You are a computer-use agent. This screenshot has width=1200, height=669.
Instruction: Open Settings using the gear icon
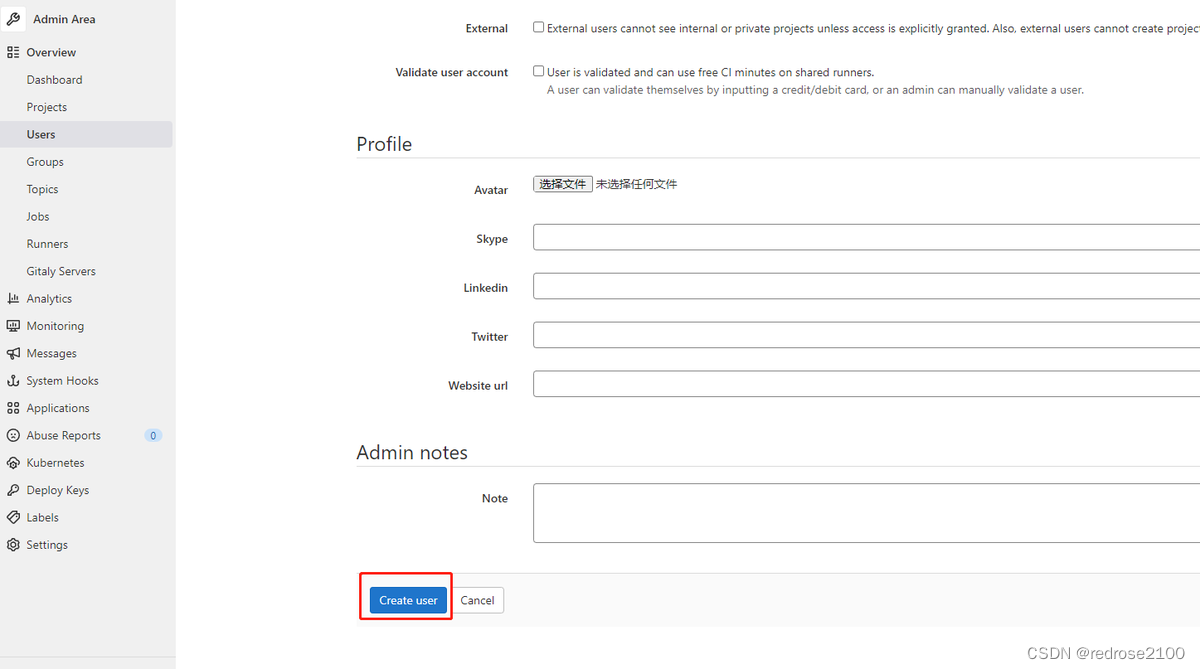click(x=14, y=544)
